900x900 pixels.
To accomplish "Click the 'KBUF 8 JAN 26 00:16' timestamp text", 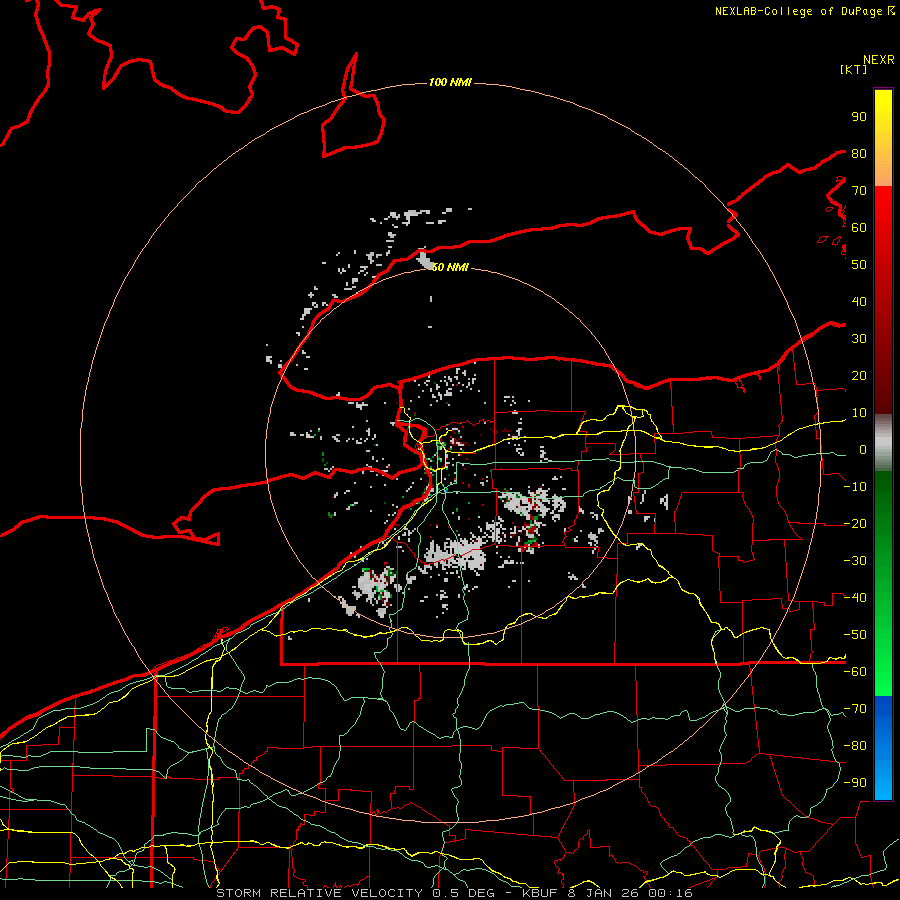I will [x=607, y=893].
